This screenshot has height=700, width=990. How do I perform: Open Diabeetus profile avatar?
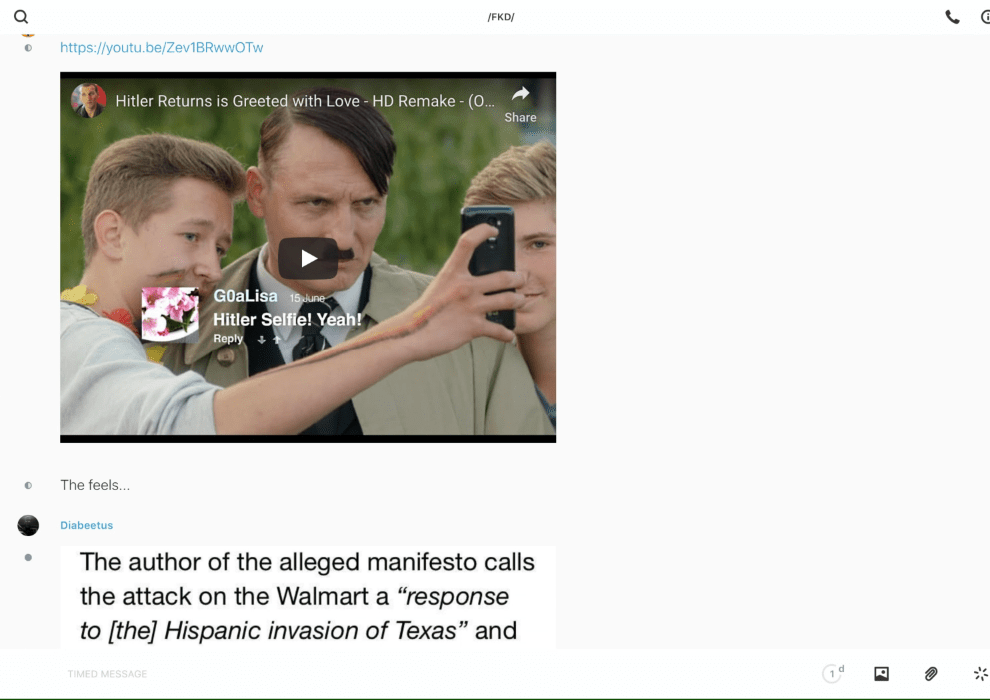tap(28, 525)
